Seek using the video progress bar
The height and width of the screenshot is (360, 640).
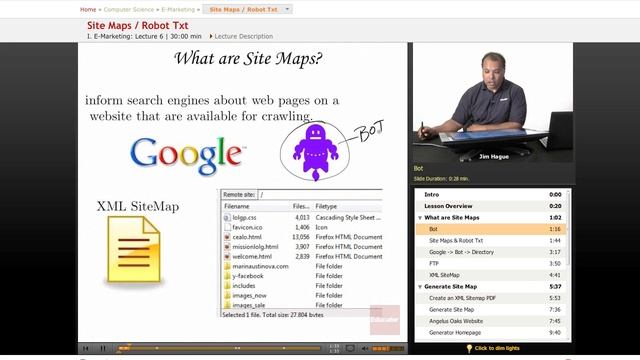219,348
